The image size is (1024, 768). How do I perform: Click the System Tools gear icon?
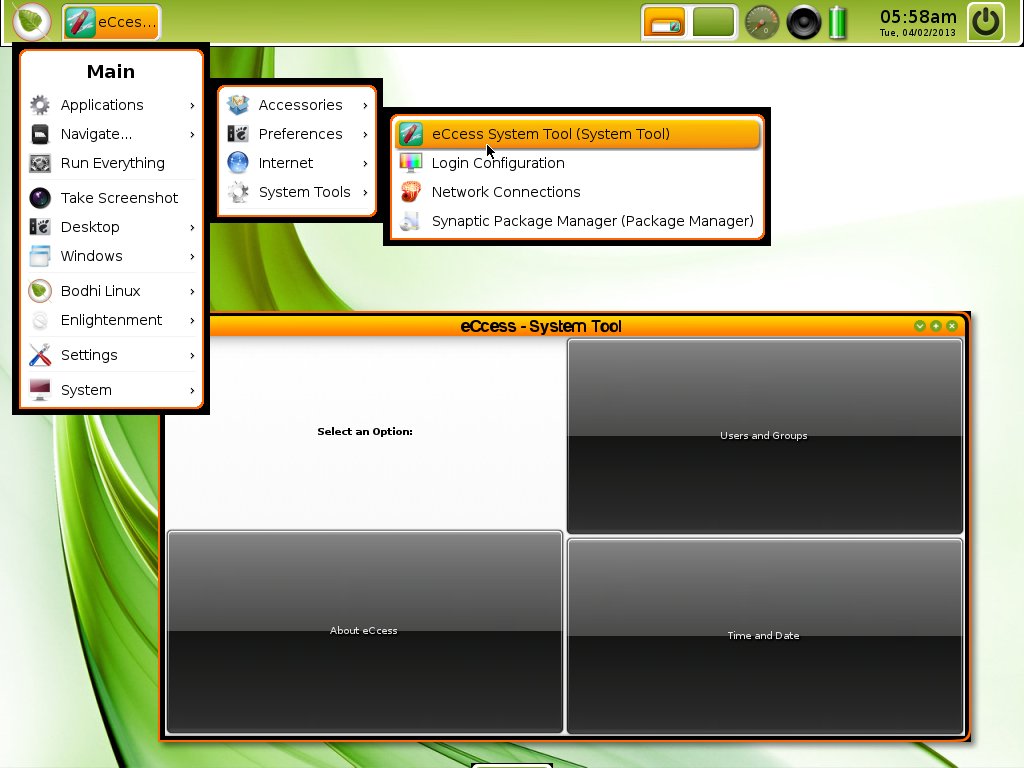(238, 192)
